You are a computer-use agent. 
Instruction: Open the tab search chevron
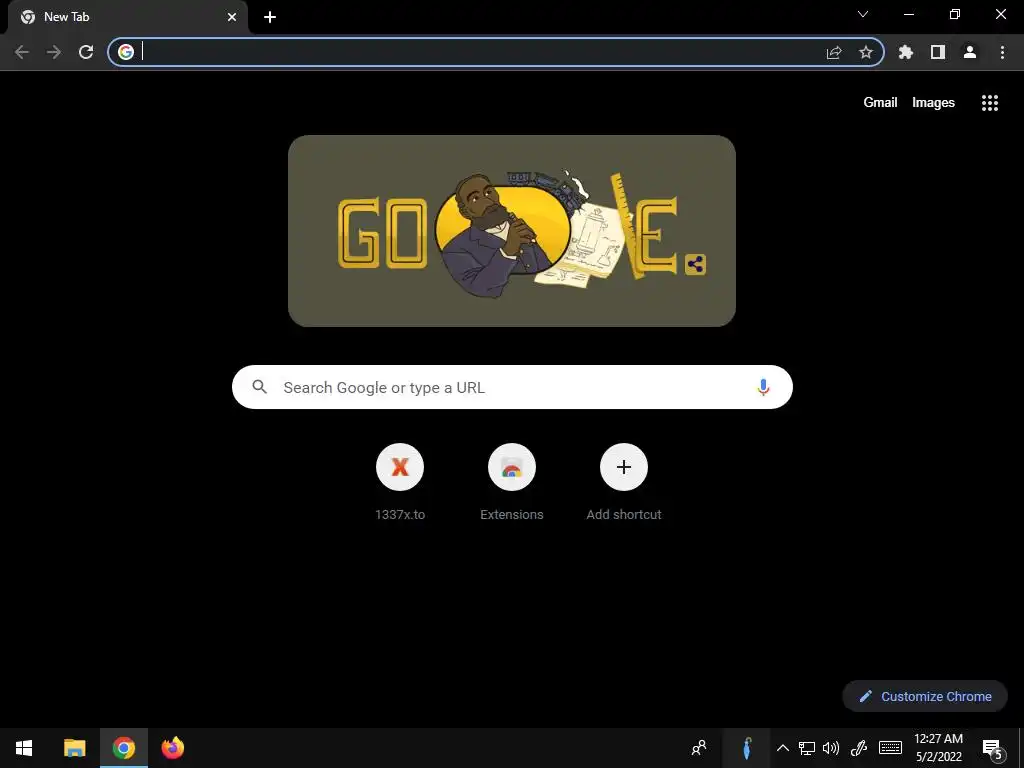point(863,14)
